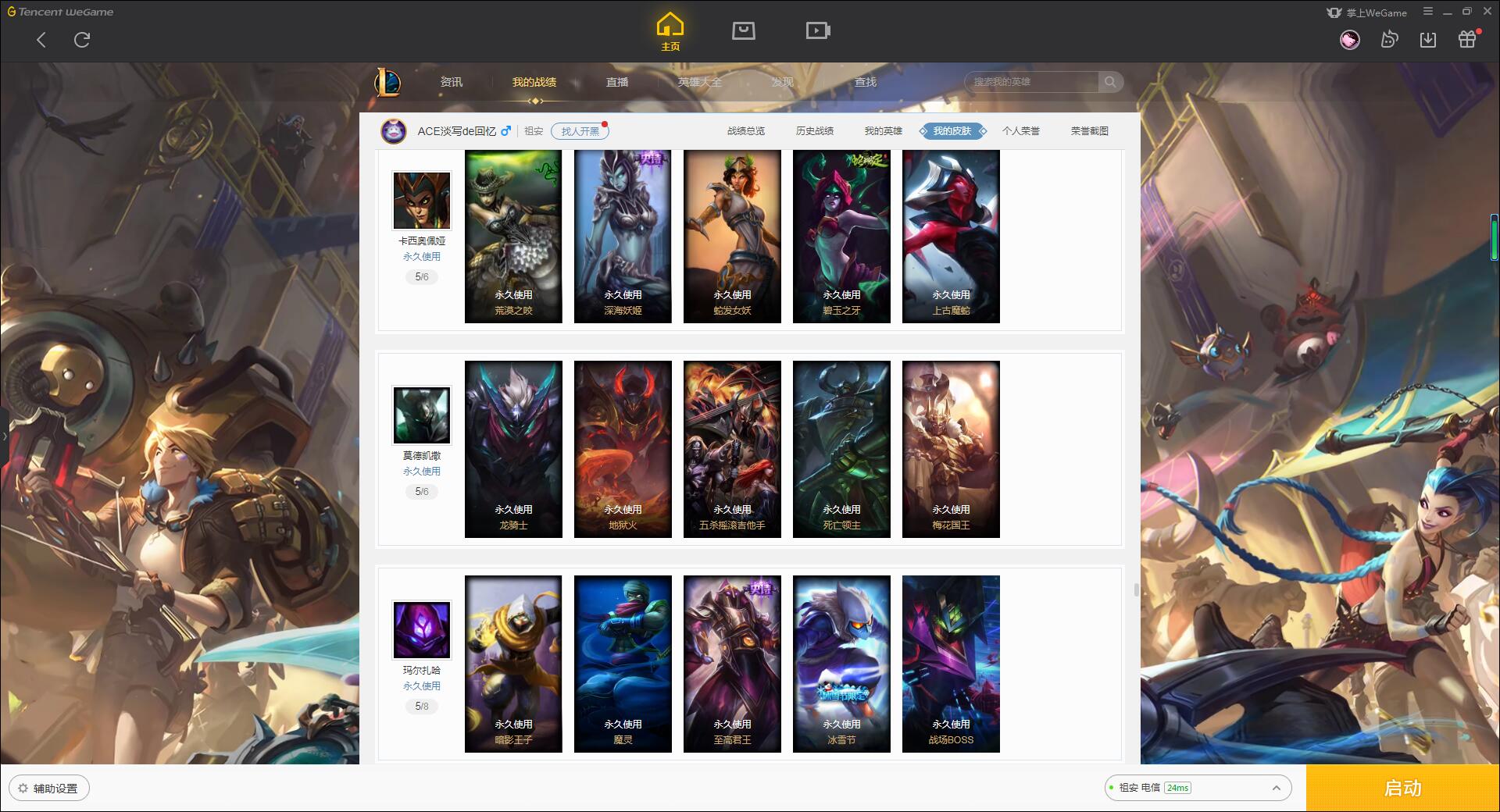1500x812 pixels.
Task: Click the 掌上WeGame icon
Action: [x=1334, y=12]
